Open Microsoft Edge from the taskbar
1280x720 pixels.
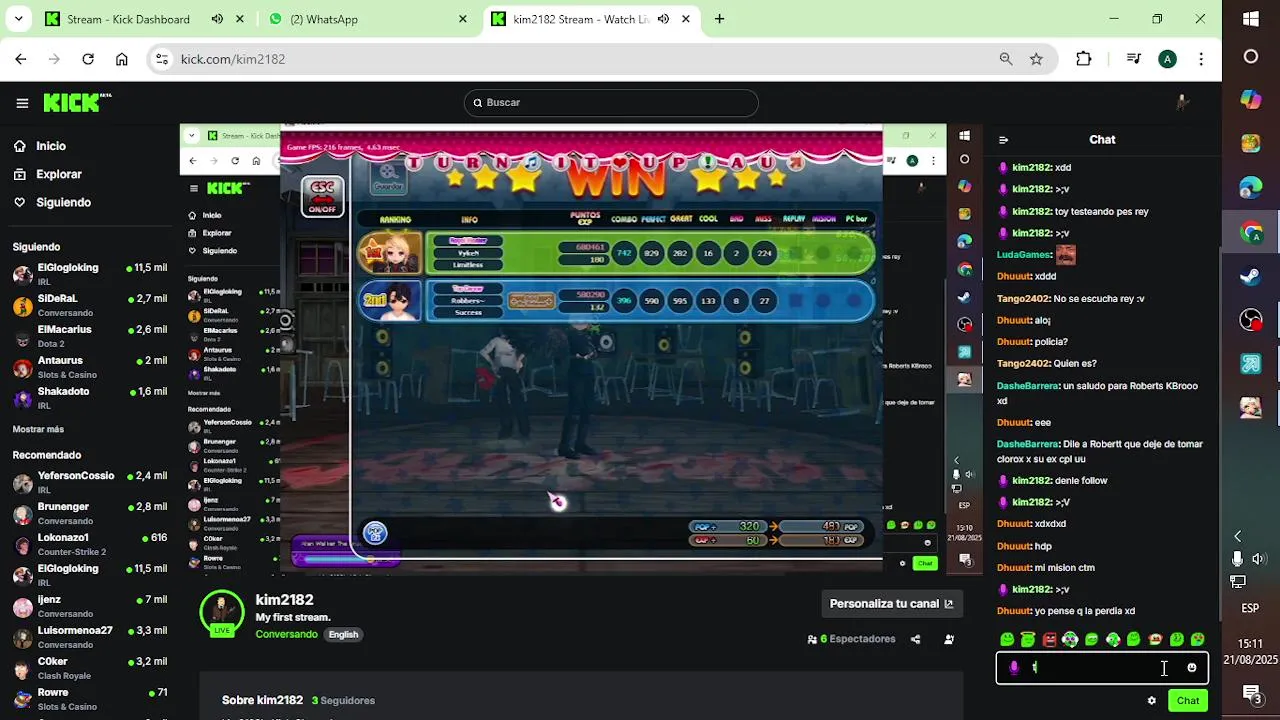tap(1251, 187)
